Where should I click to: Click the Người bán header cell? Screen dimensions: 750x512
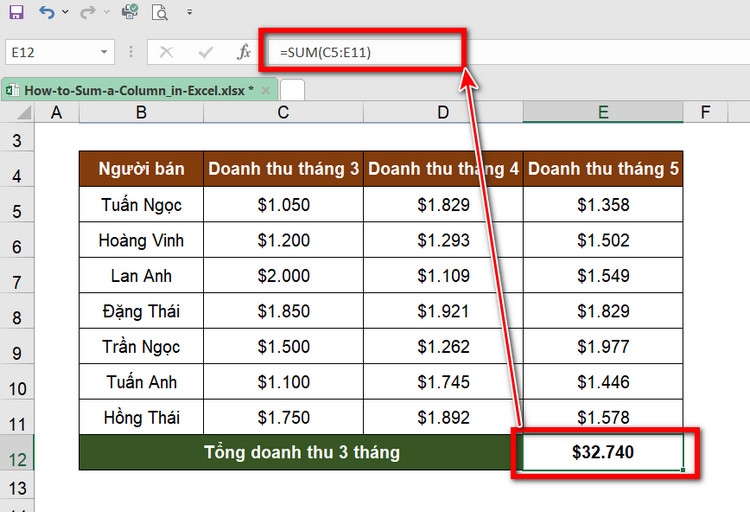point(141,169)
